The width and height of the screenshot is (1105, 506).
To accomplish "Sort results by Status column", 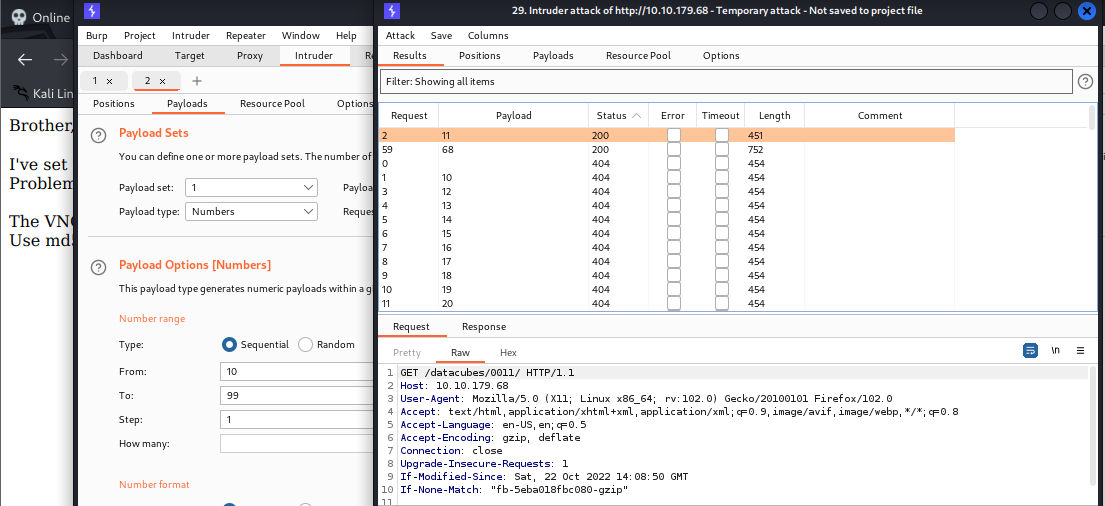I will [x=619, y=116].
